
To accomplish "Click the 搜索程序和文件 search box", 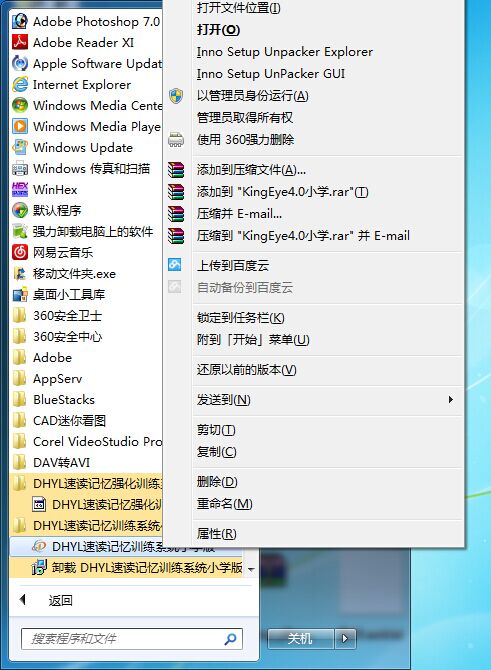I will click(132, 639).
